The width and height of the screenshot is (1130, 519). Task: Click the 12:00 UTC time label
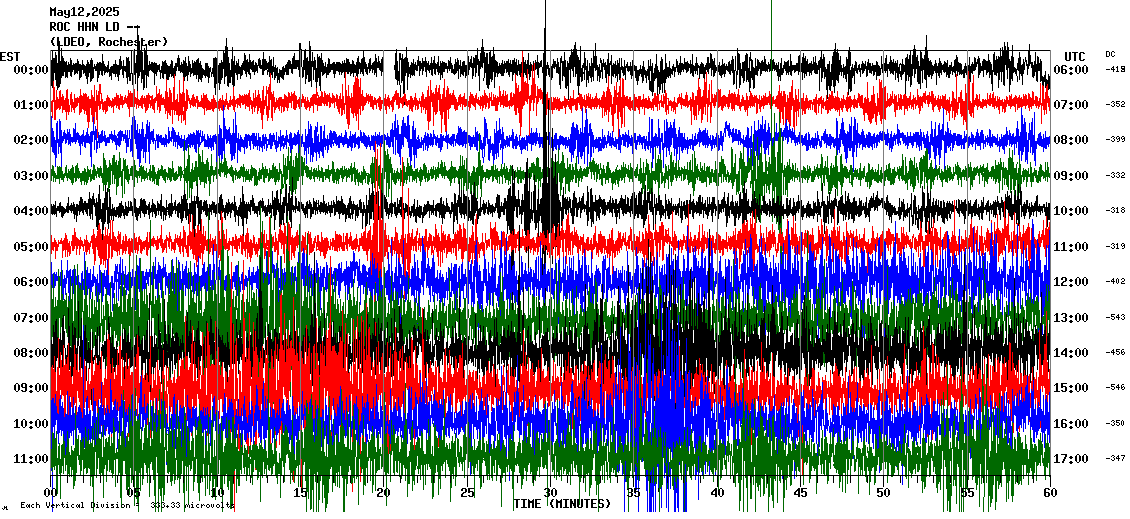[1071, 282]
